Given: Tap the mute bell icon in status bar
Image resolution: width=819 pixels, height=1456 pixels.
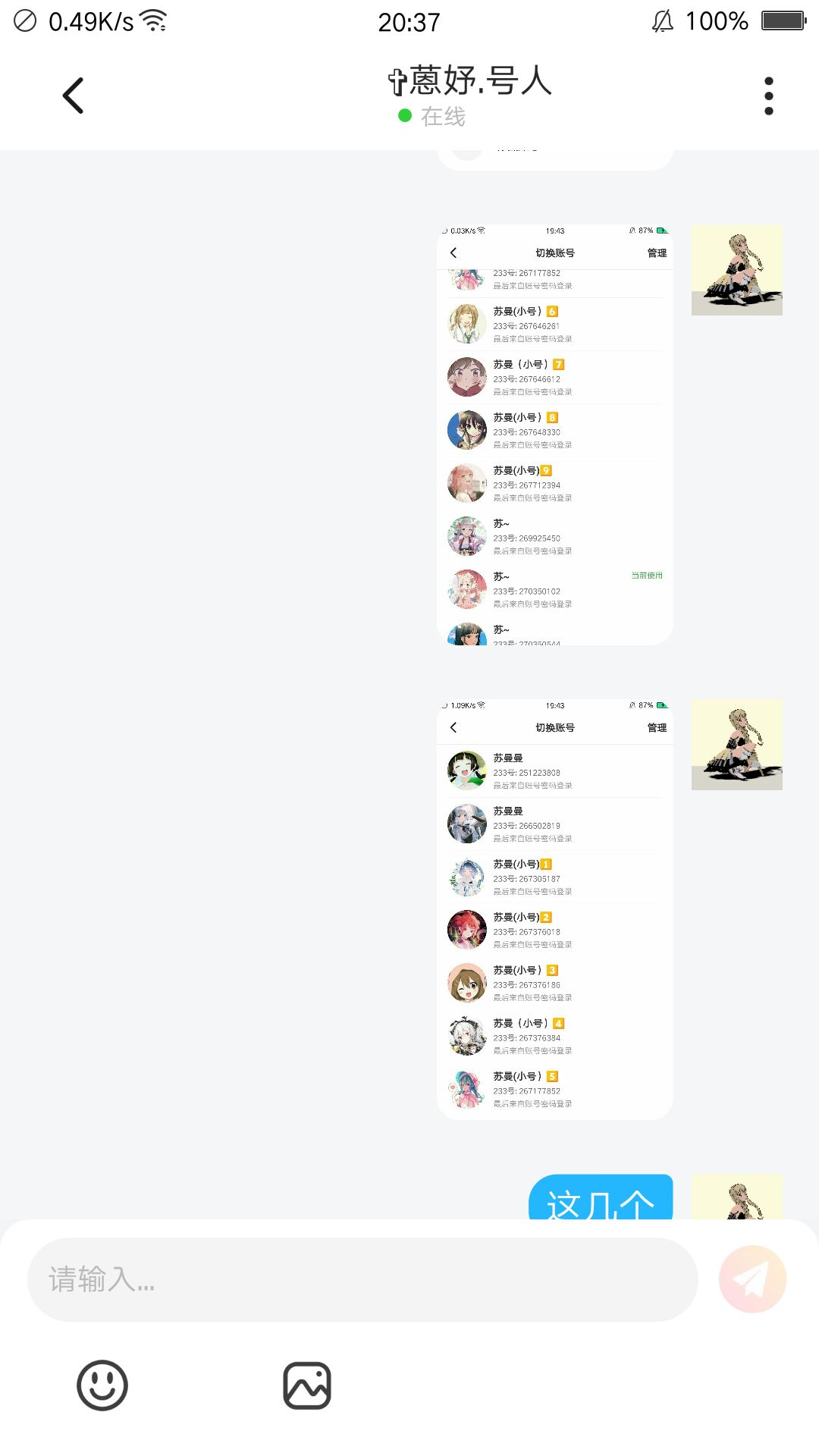Looking at the screenshot, I should click(x=663, y=21).
